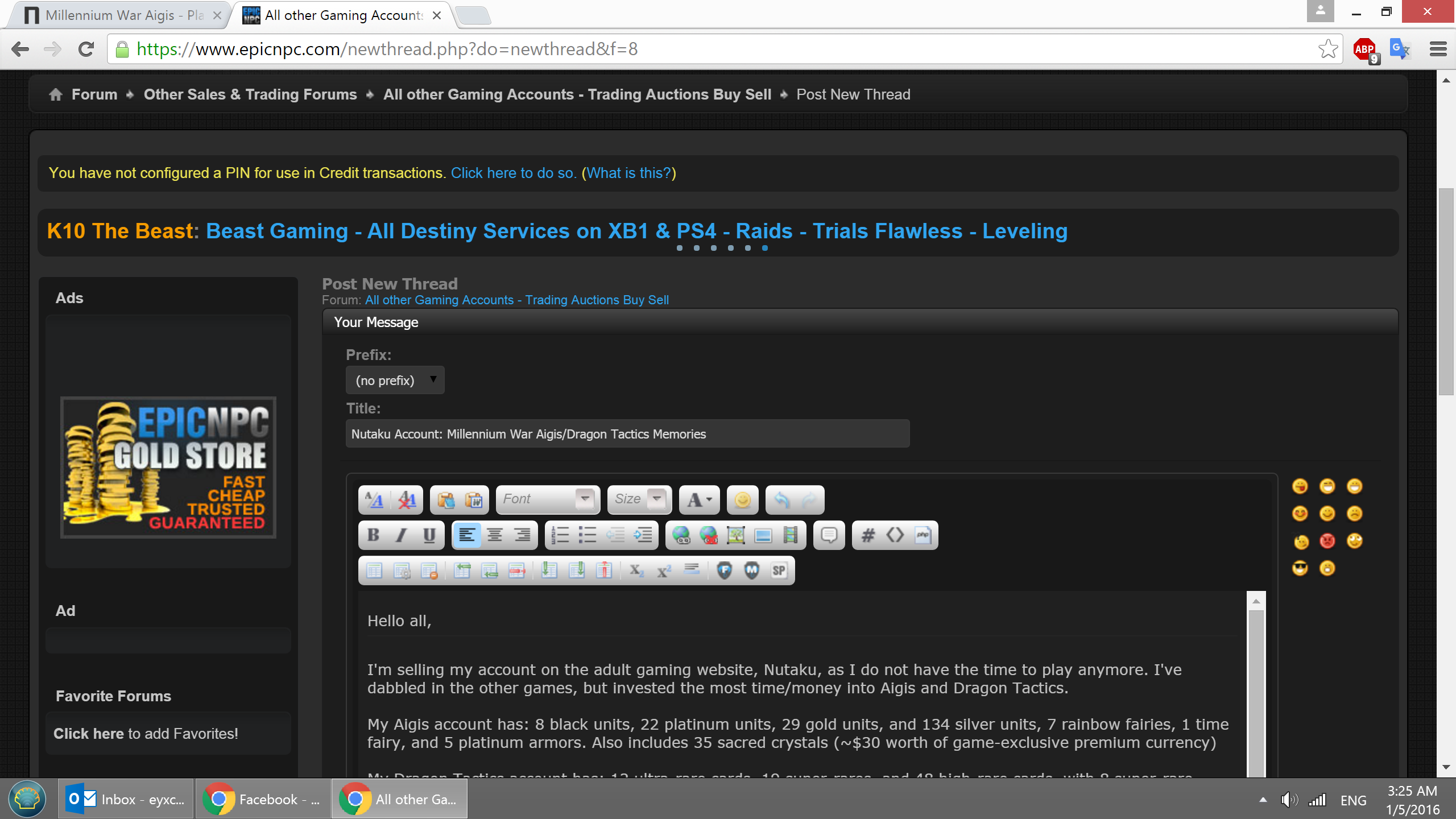Click the EpicNPC Gold Store ad image
This screenshot has width=1456, height=819.
click(x=168, y=468)
